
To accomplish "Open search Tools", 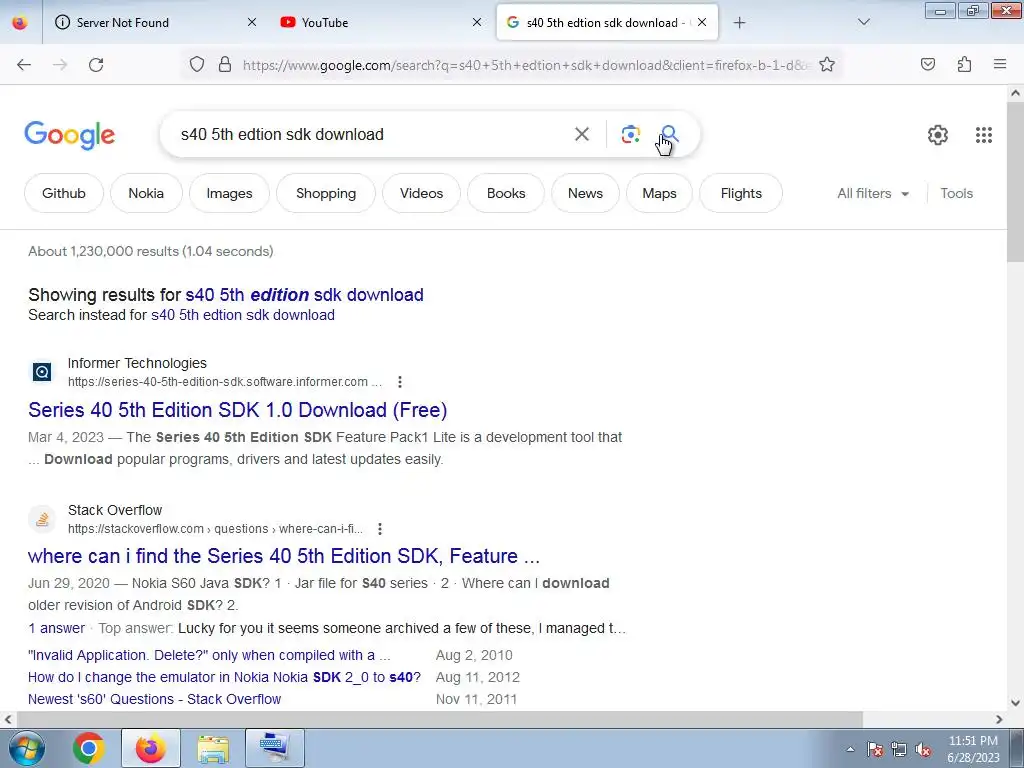I will tap(957, 193).
